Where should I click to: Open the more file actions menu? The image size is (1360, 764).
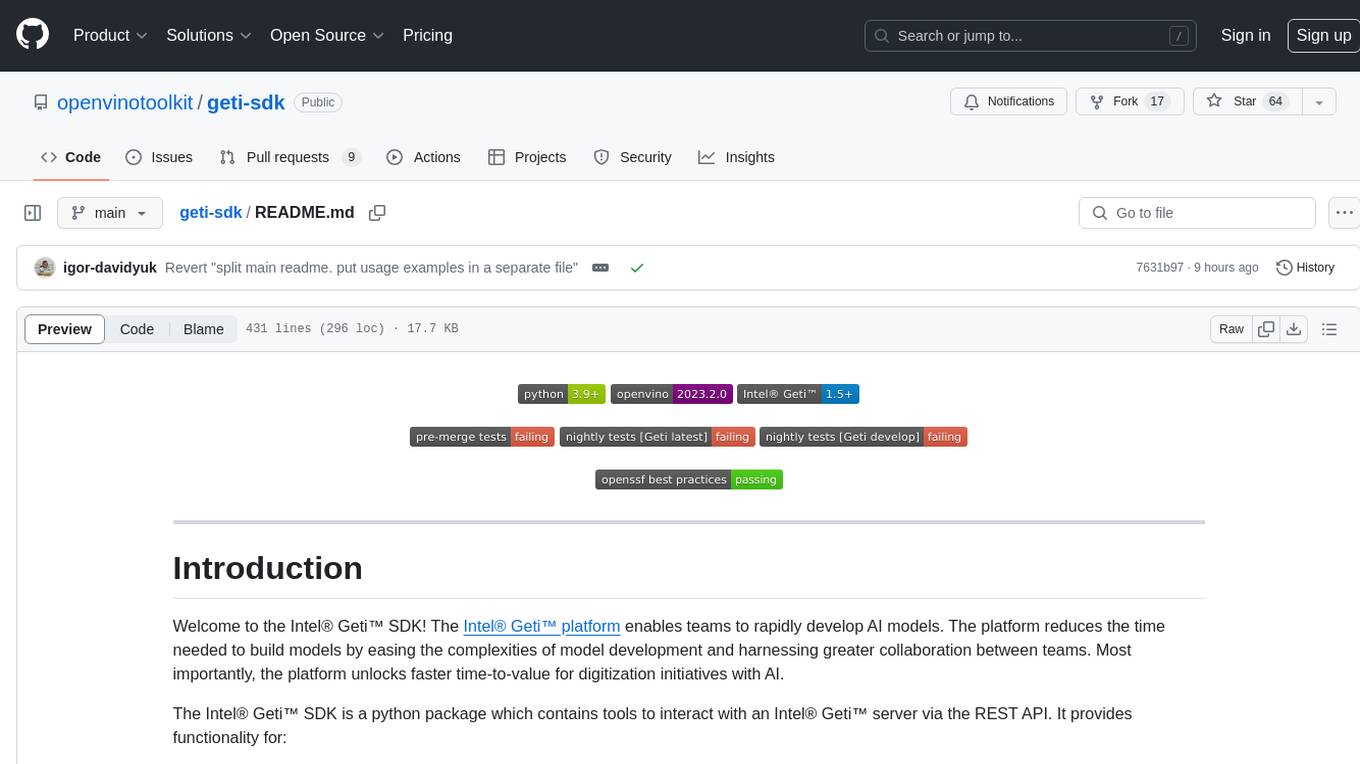(1344, 213)
